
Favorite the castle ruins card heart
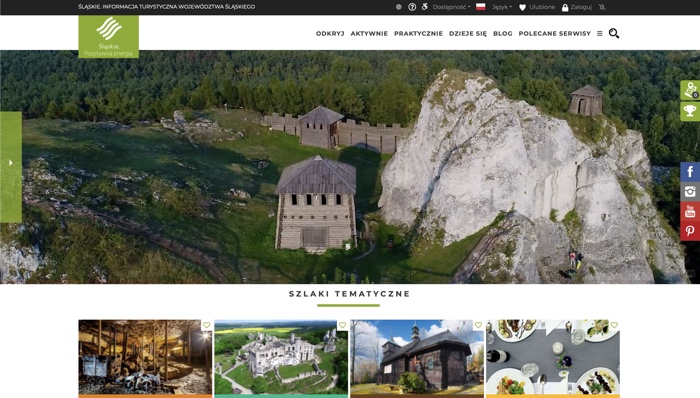[x=342, y=325]
